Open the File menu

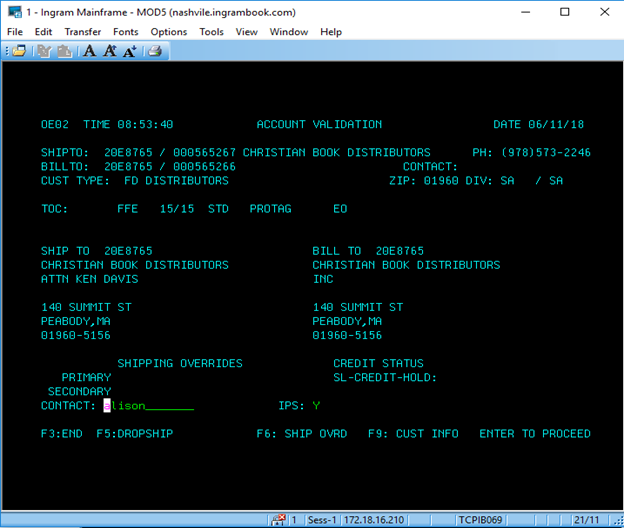(x=15, y=32)
